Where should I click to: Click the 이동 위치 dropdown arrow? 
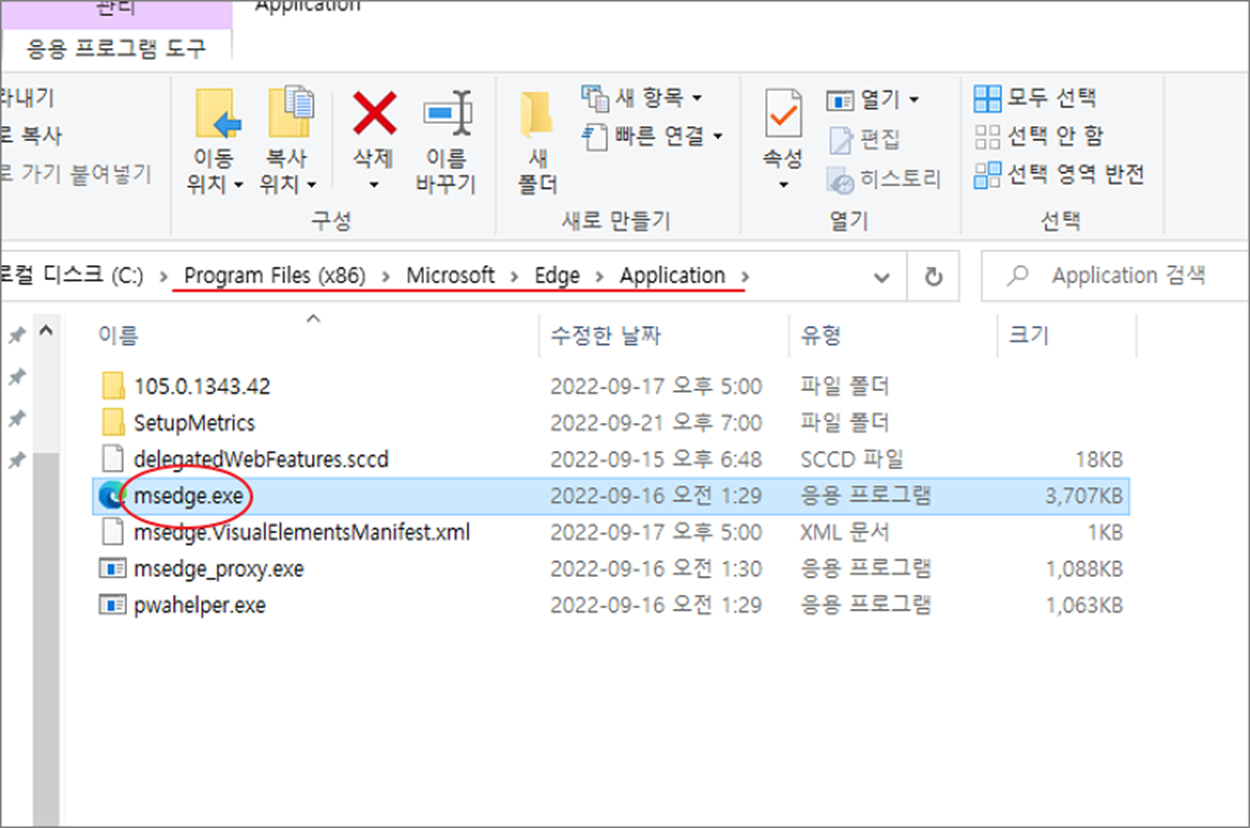point(239,186)
